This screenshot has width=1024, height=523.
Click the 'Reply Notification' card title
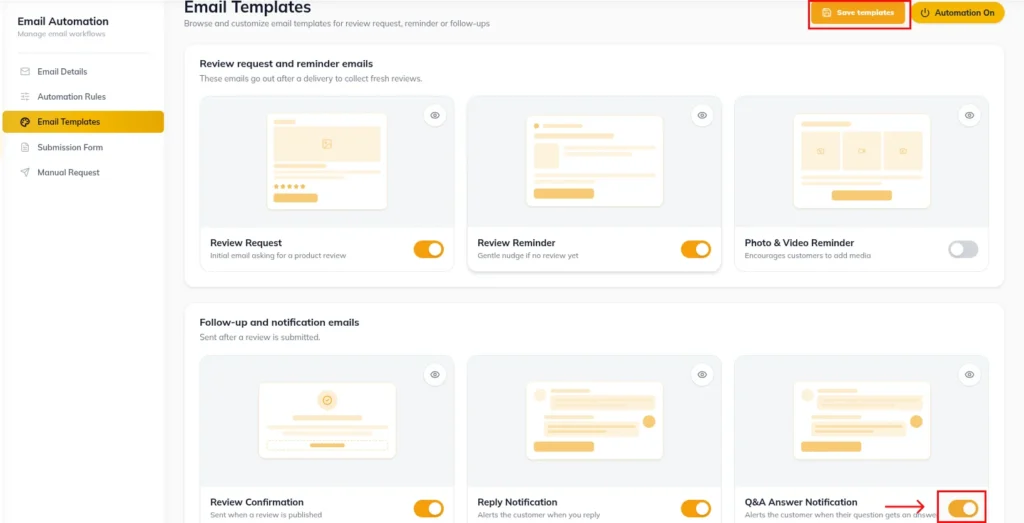pyautogui.click(x=517, y=502)
